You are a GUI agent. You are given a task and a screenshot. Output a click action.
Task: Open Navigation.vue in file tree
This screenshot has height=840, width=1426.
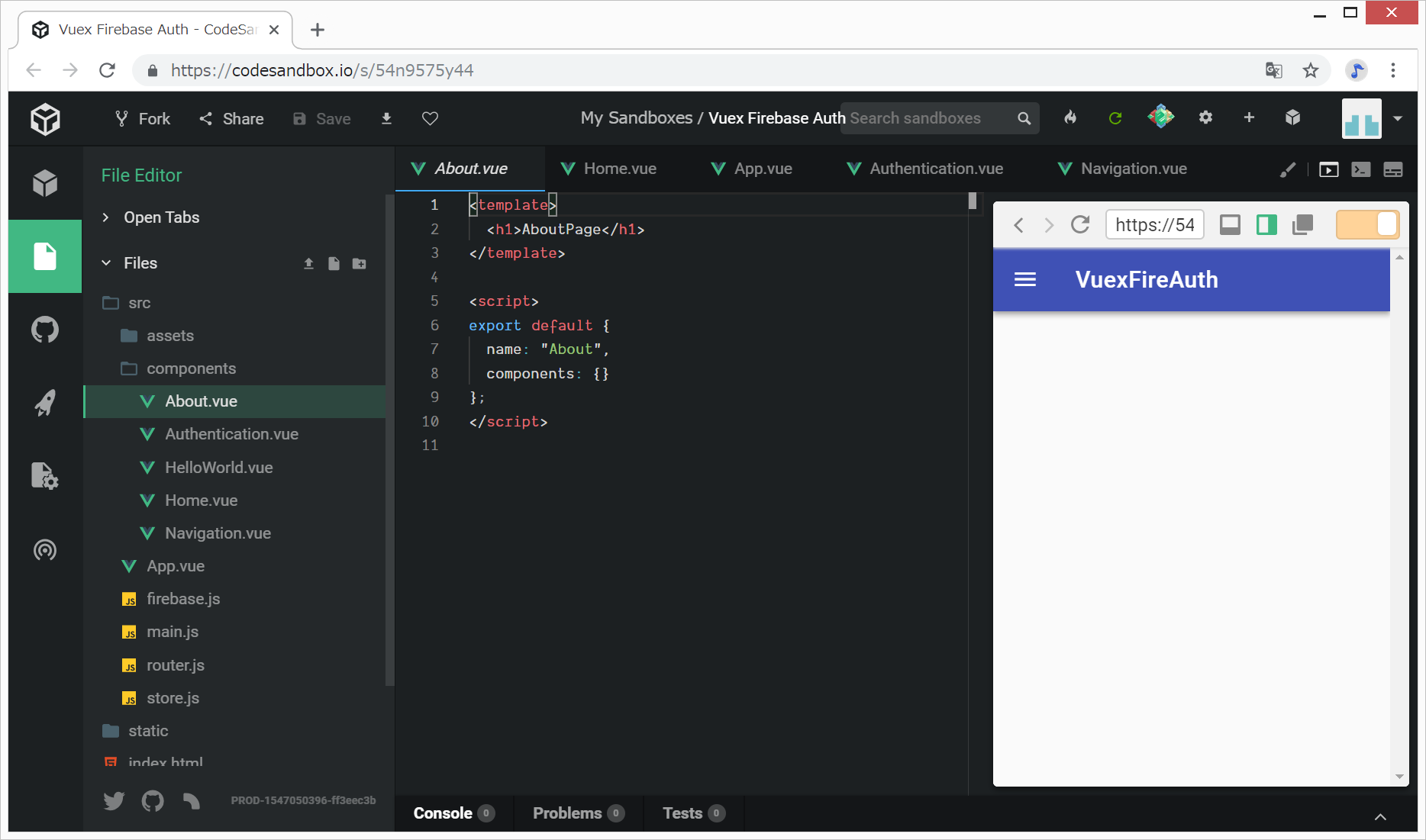pyautogui.click(x=234, y=533)
